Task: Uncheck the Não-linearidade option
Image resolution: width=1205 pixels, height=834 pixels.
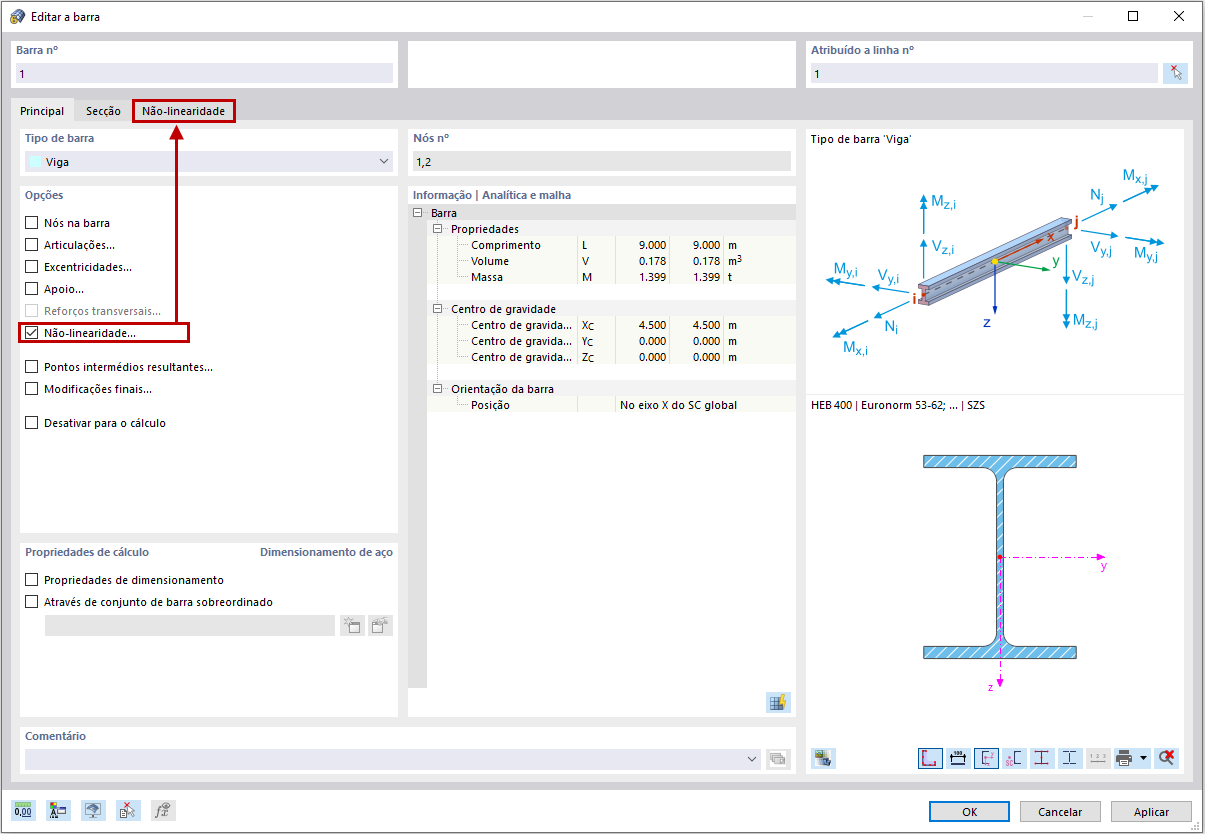Action: tap(32, 333)
